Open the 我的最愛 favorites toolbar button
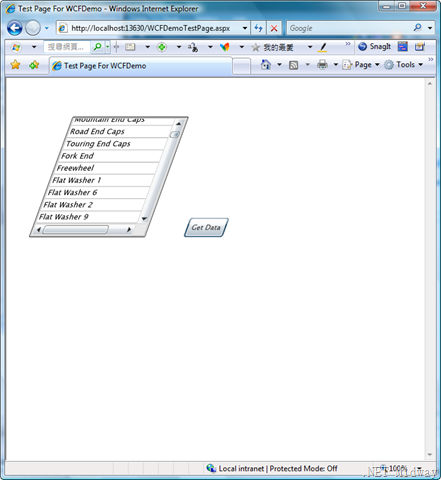 pyautogui.click(x=273, y=47)
